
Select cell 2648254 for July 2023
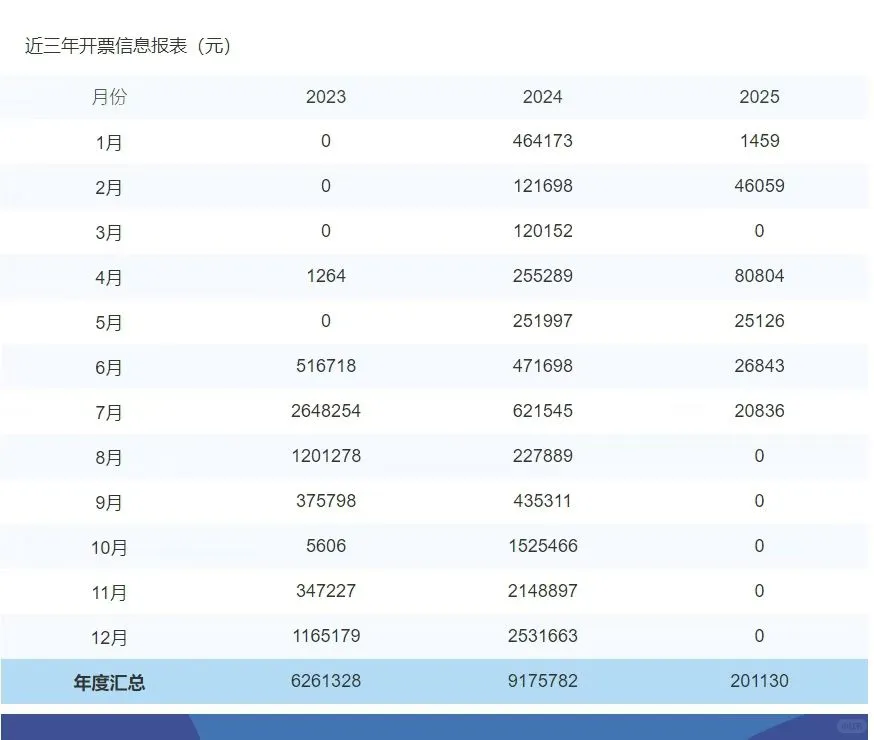(x=325, y=411)
